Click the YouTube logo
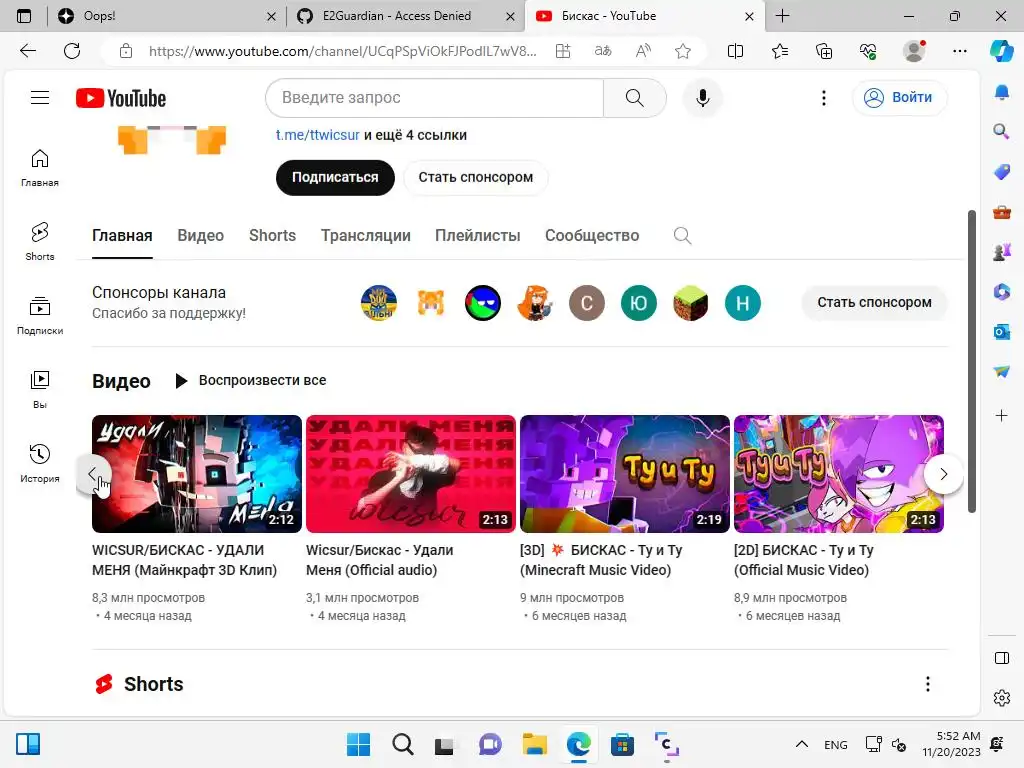The width and height of the screenshot is (1024, 768). tap(121, 98)
